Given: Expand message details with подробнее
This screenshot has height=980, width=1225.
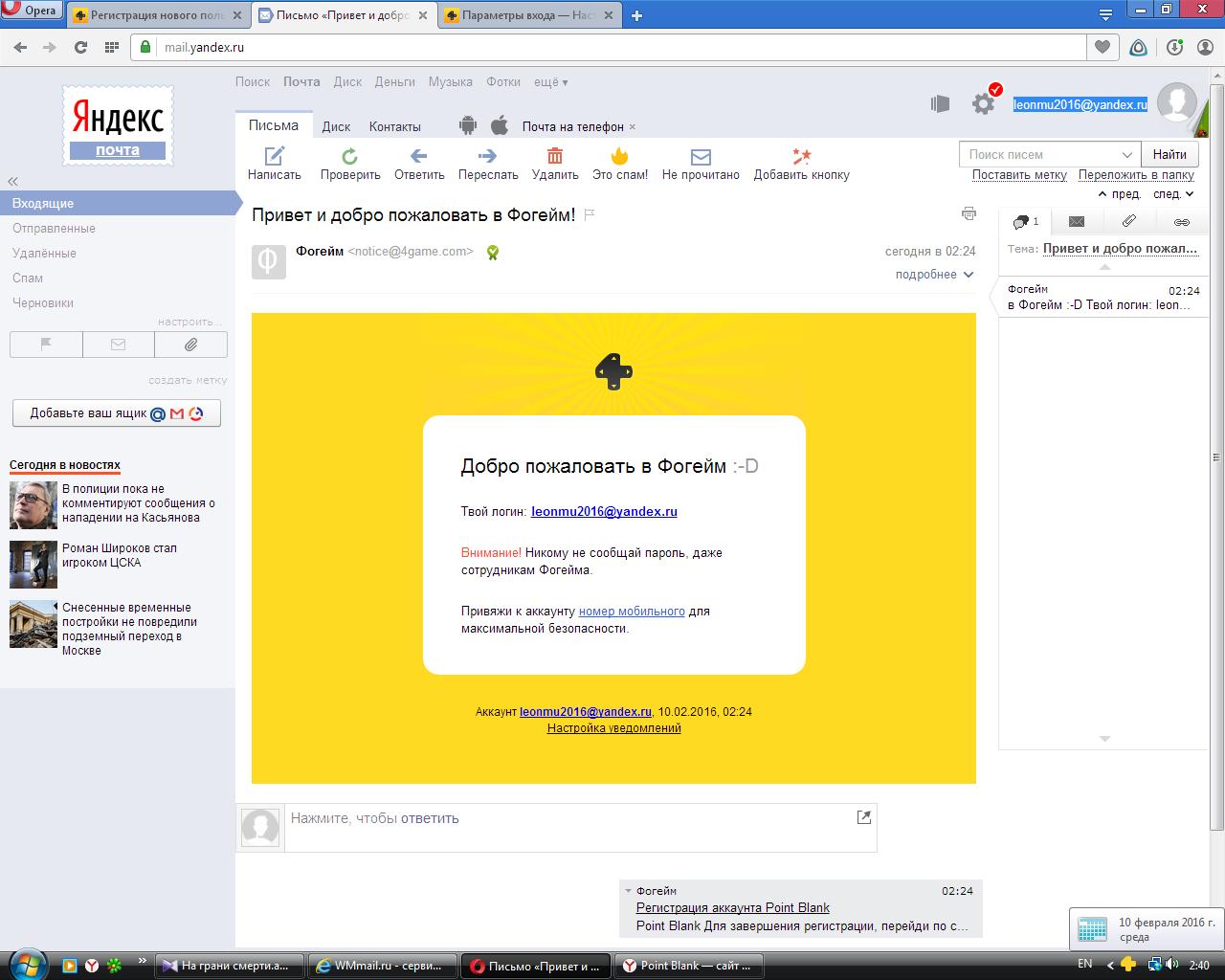Looking at the screenshot, I should pyautogui.click(x=934, y=275).
